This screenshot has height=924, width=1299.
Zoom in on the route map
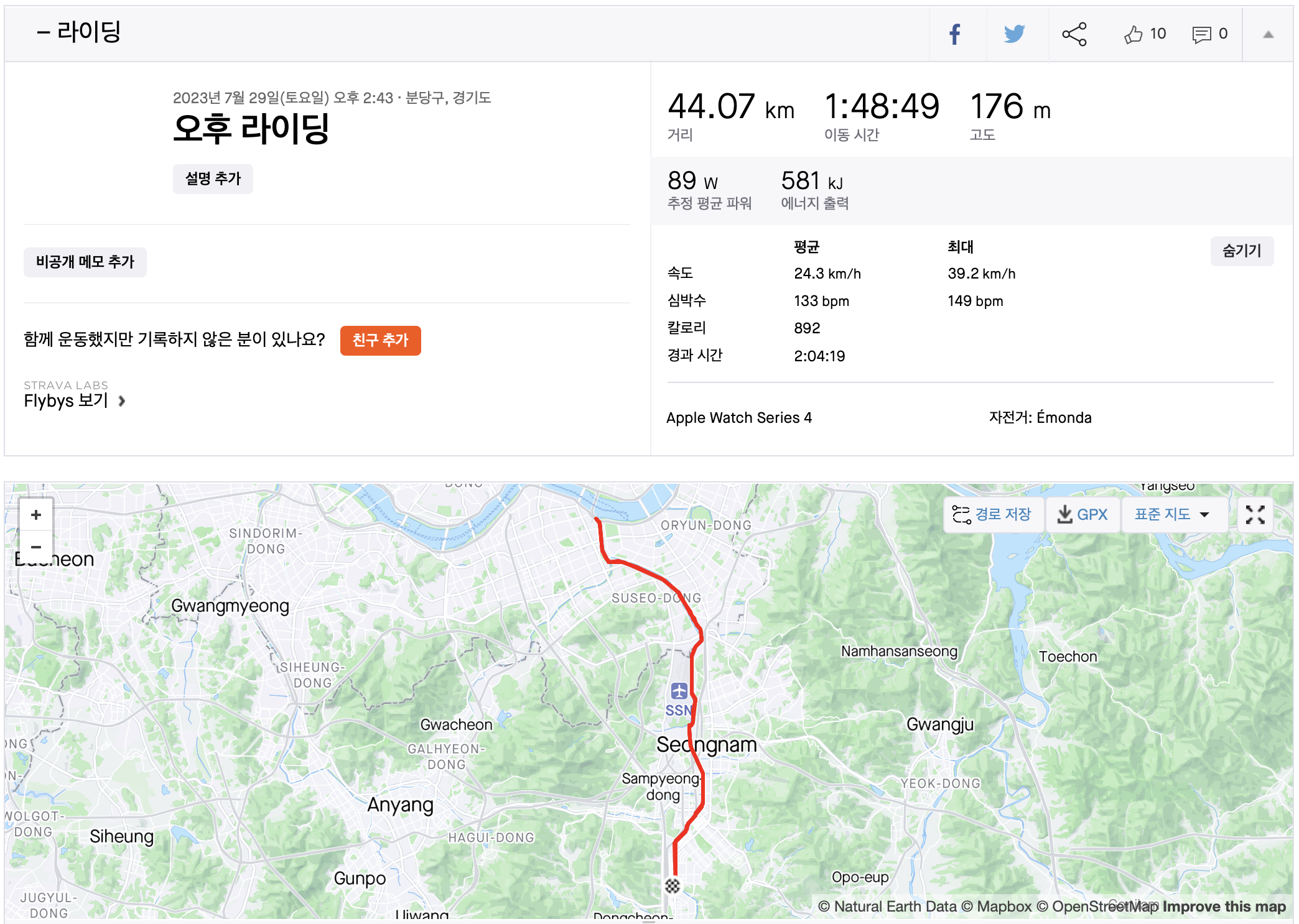(x=36, y=515)
